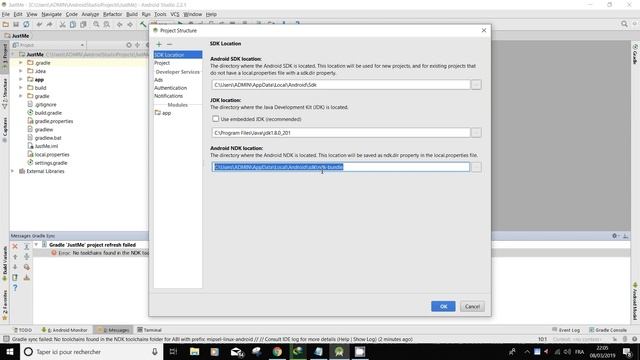Open the TODO tool window tab
The image size is (640, 360).
[x=22, y=330]
